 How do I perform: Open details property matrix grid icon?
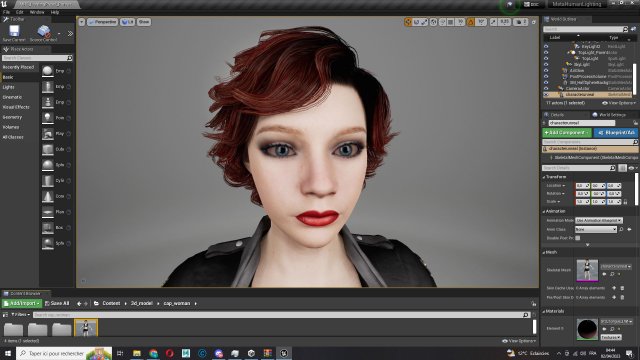pos(622,168)
